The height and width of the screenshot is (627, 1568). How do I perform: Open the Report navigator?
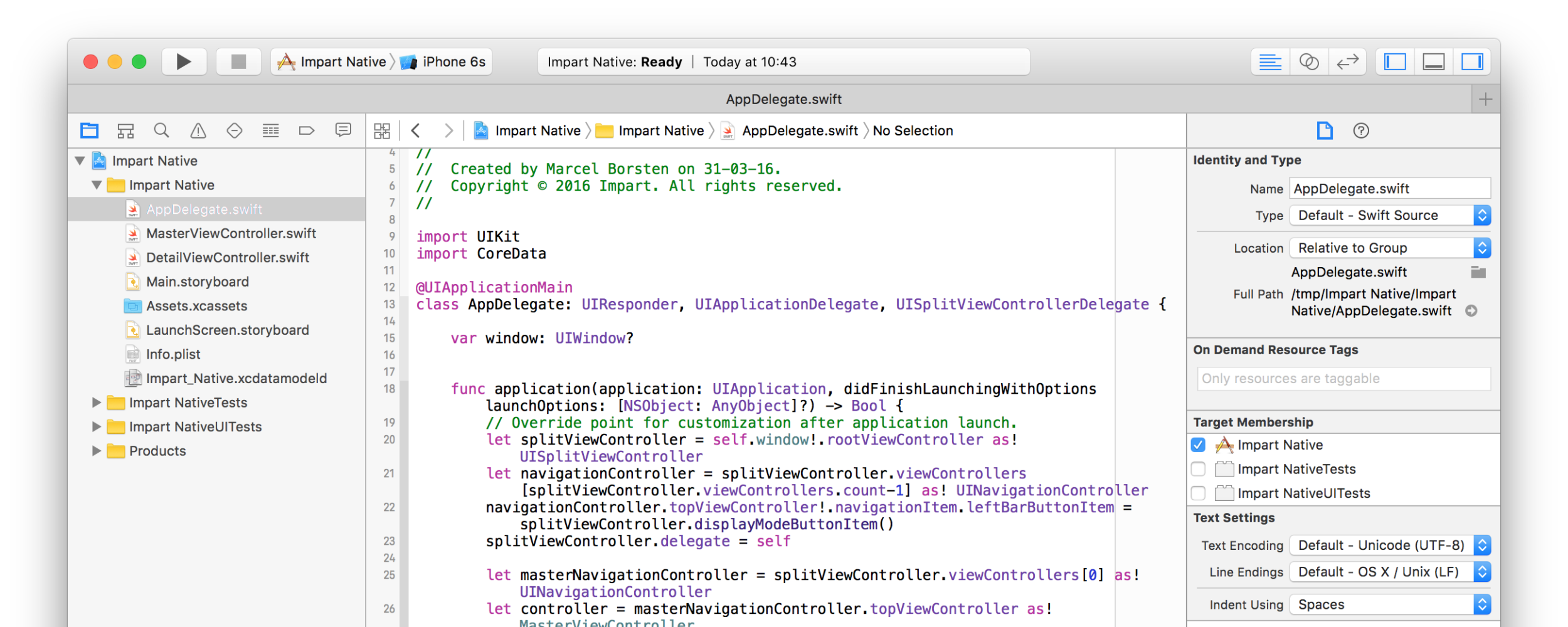343,130
